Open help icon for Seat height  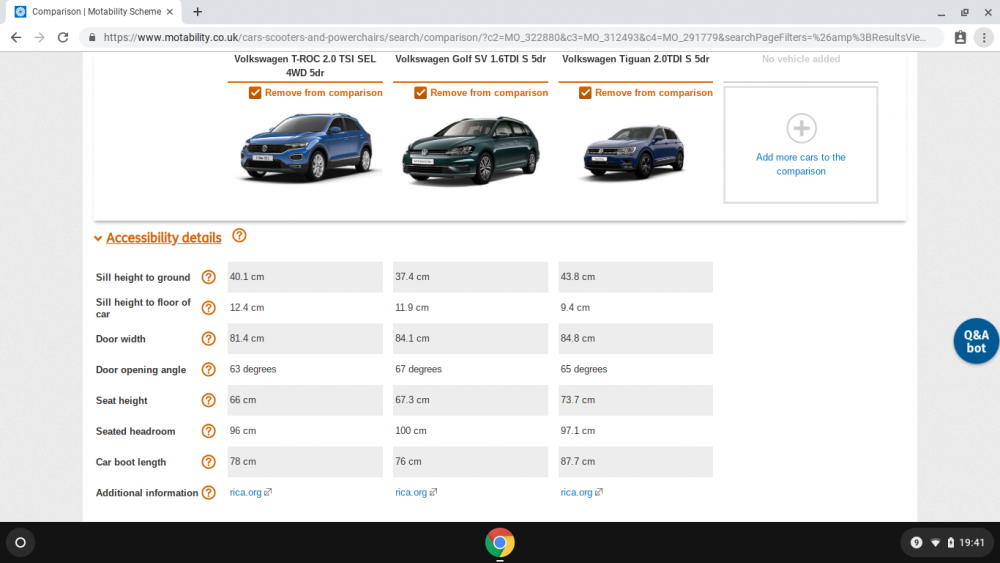pyautogui.click(x=209, y=400)
